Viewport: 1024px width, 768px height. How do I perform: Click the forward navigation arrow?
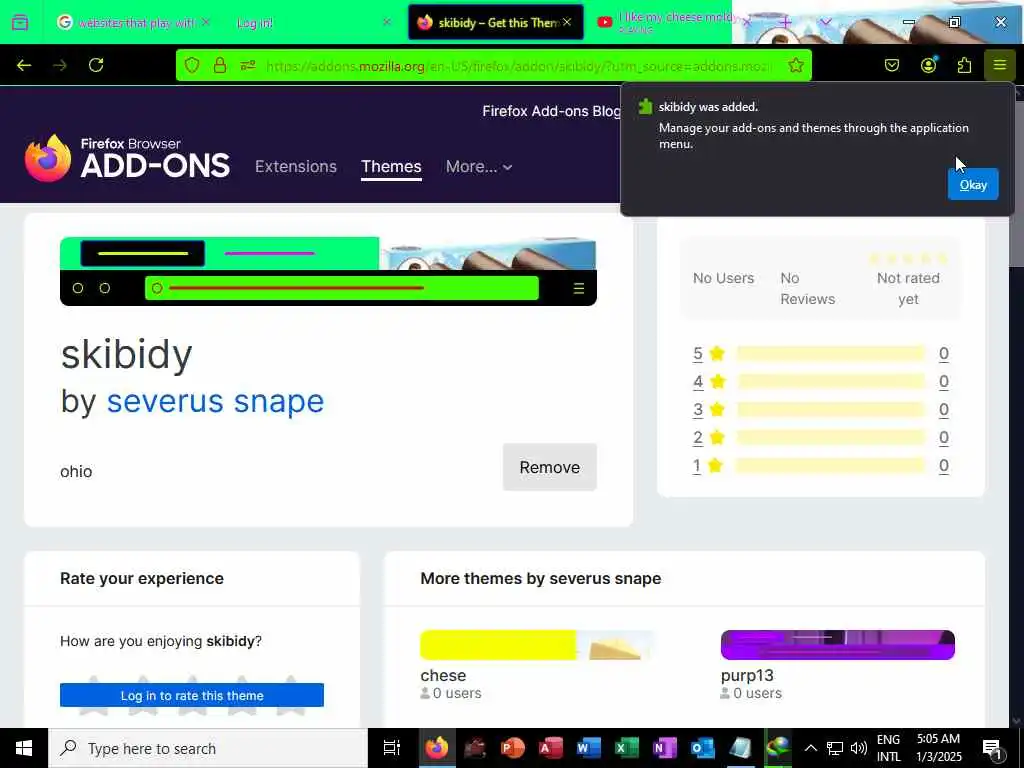coord(60,65)
